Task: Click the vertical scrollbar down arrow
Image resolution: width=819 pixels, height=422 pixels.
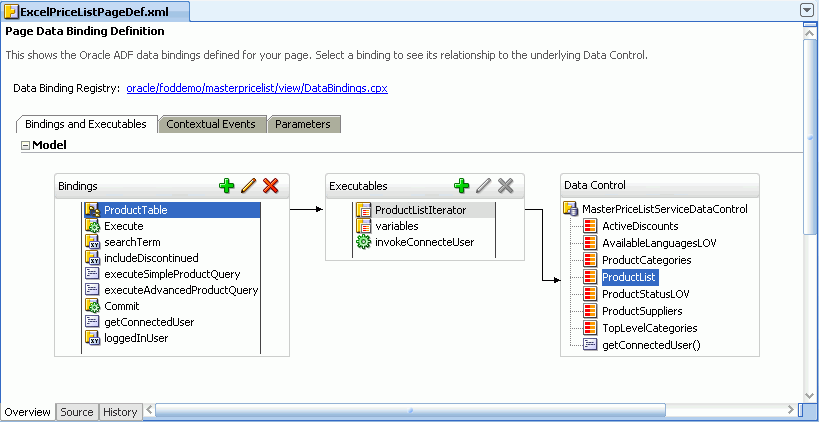Action: pyautogui.click(x=809, y=396)
